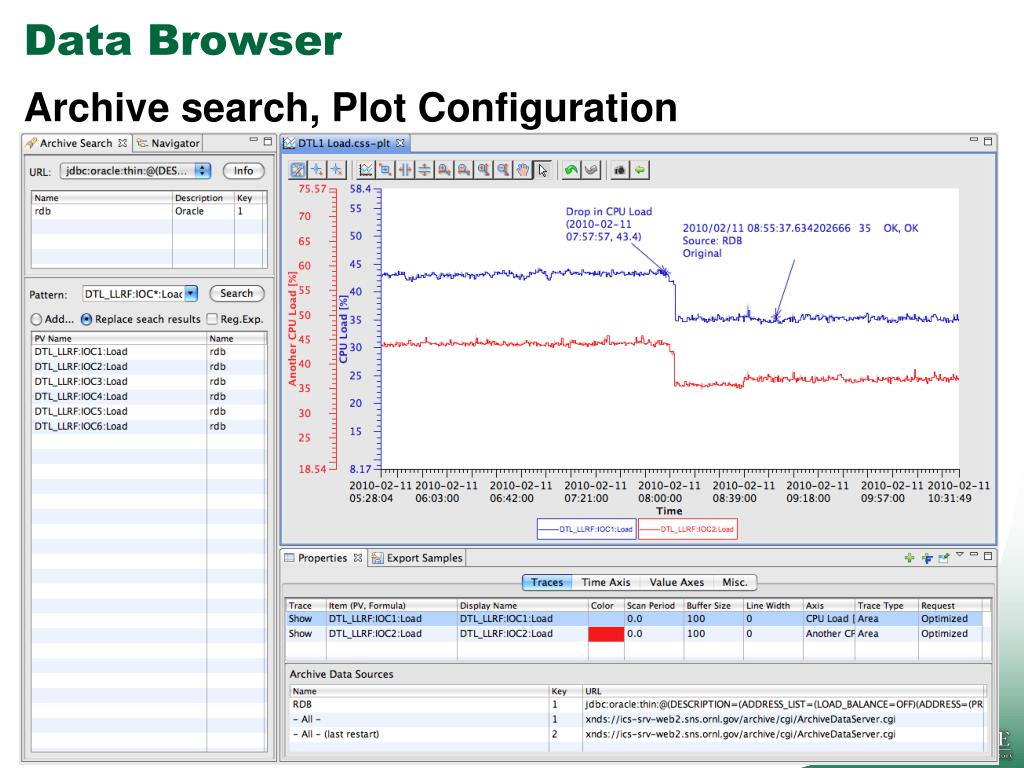Select the rubberband zoom tool
1024x768 pixels.
pyautogui.click(x=385, y=170)
